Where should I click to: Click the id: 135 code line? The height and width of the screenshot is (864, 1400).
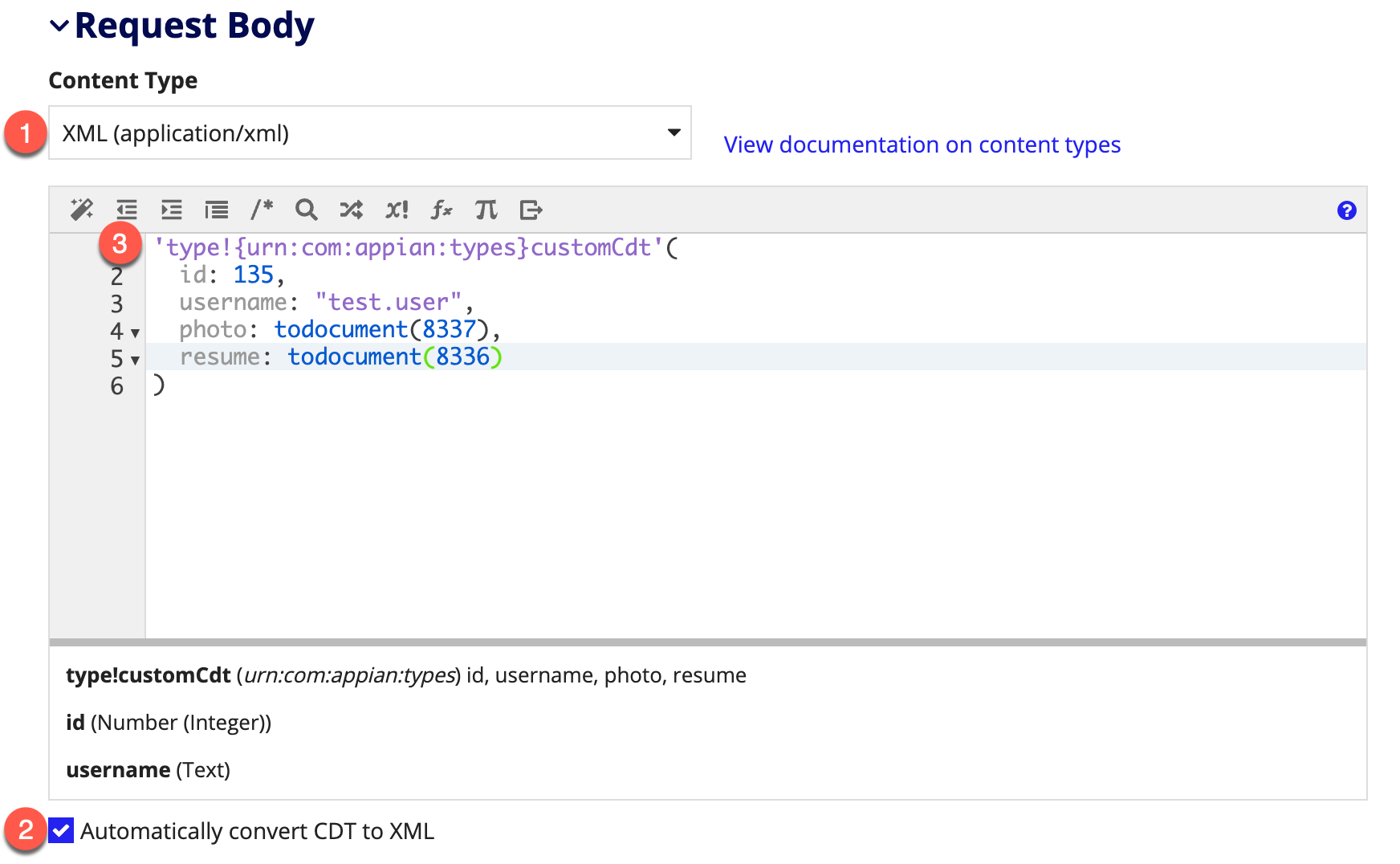pos(232,275)
